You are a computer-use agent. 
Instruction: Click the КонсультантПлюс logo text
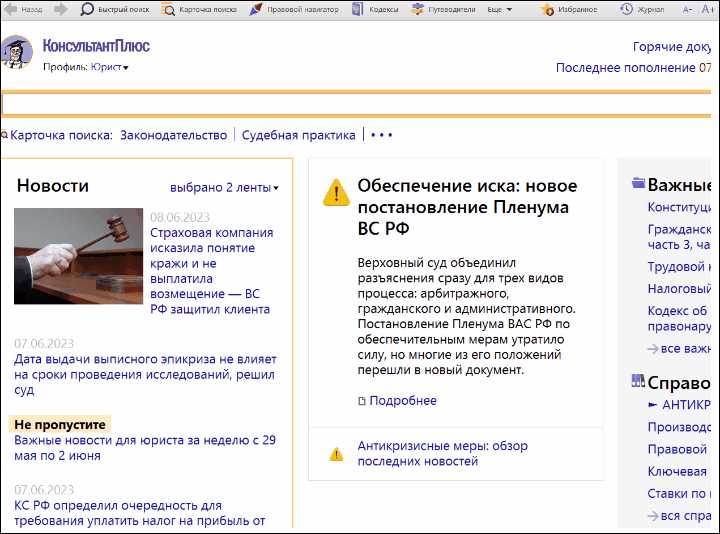click(96, 46)
